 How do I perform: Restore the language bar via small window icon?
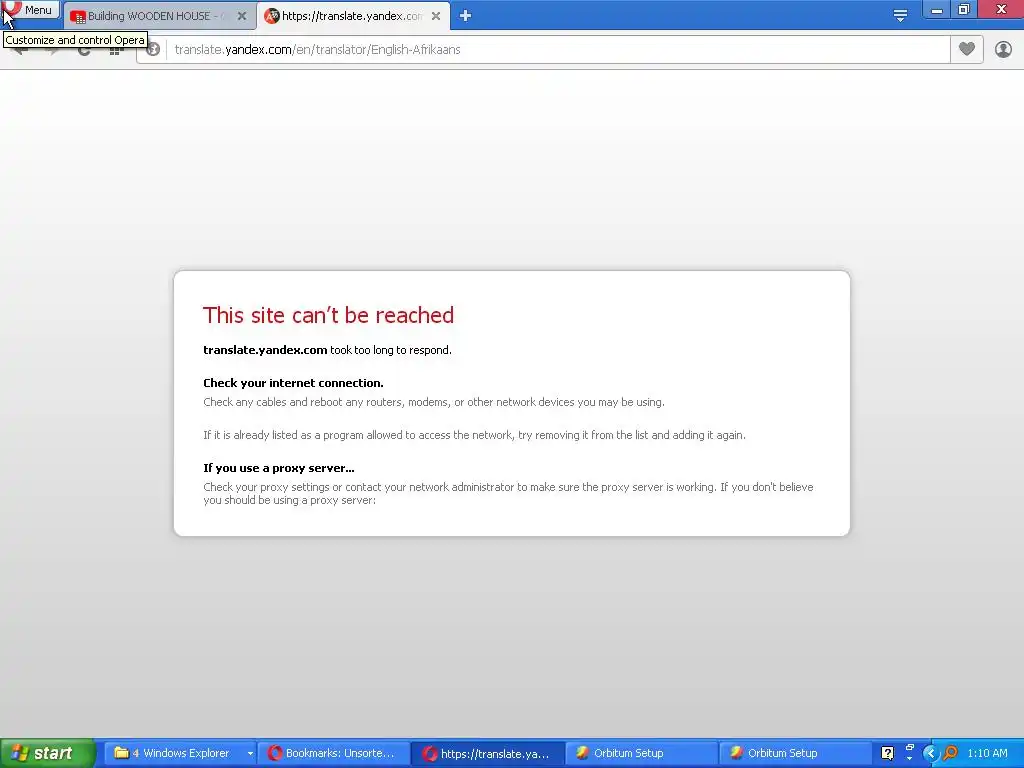[909, 747]
